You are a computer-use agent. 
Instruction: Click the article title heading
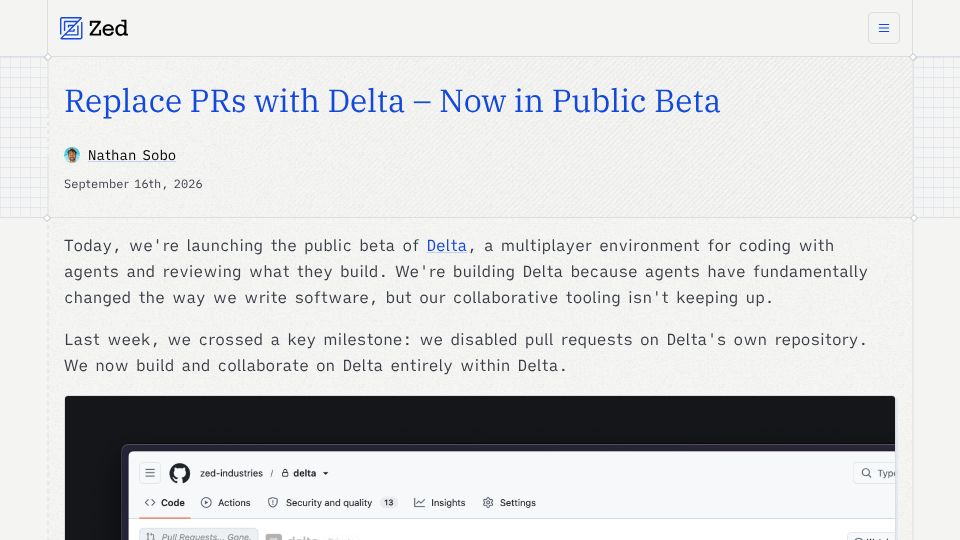[392, 101]
